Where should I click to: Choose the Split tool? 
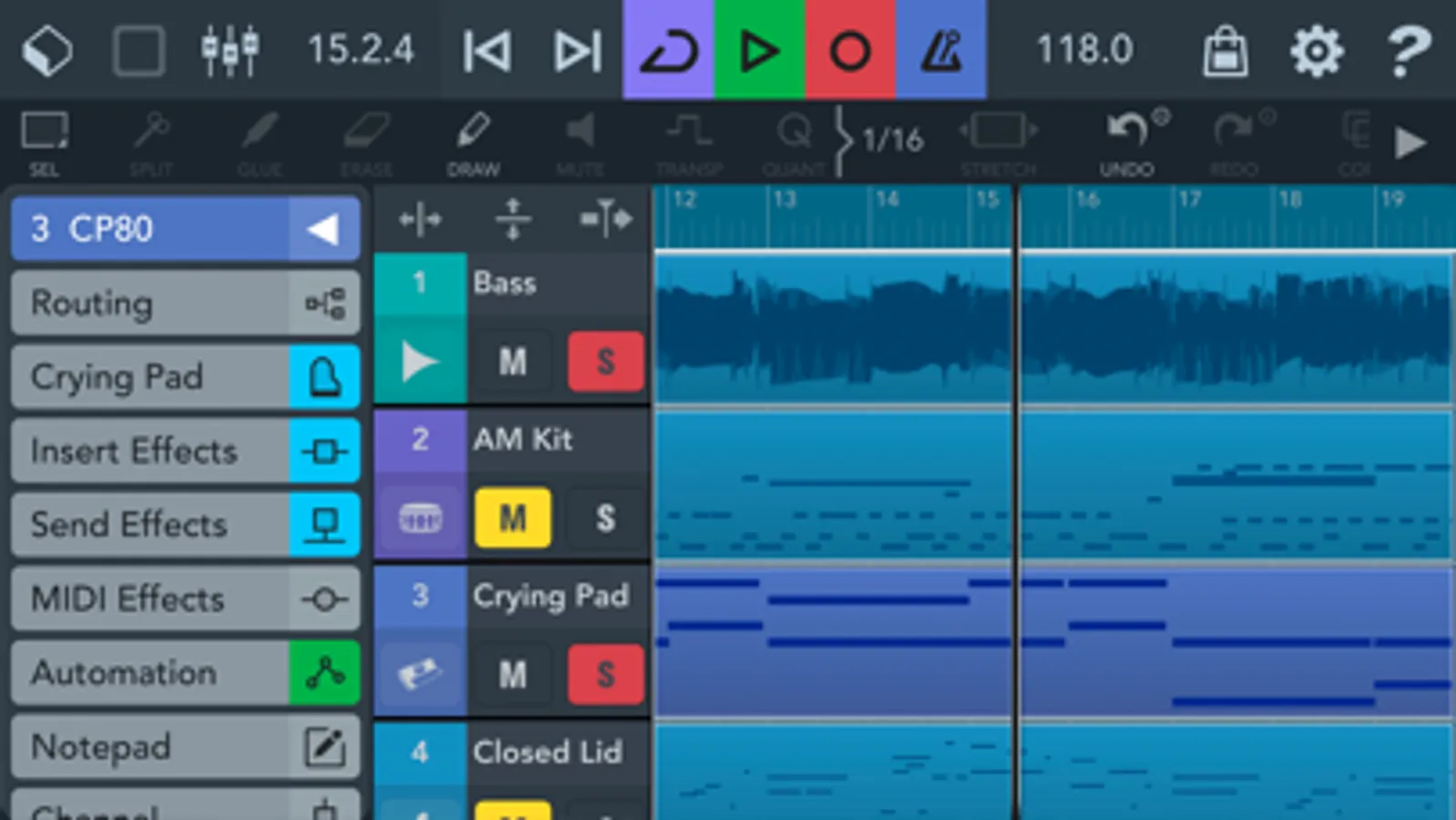(151, 143)
